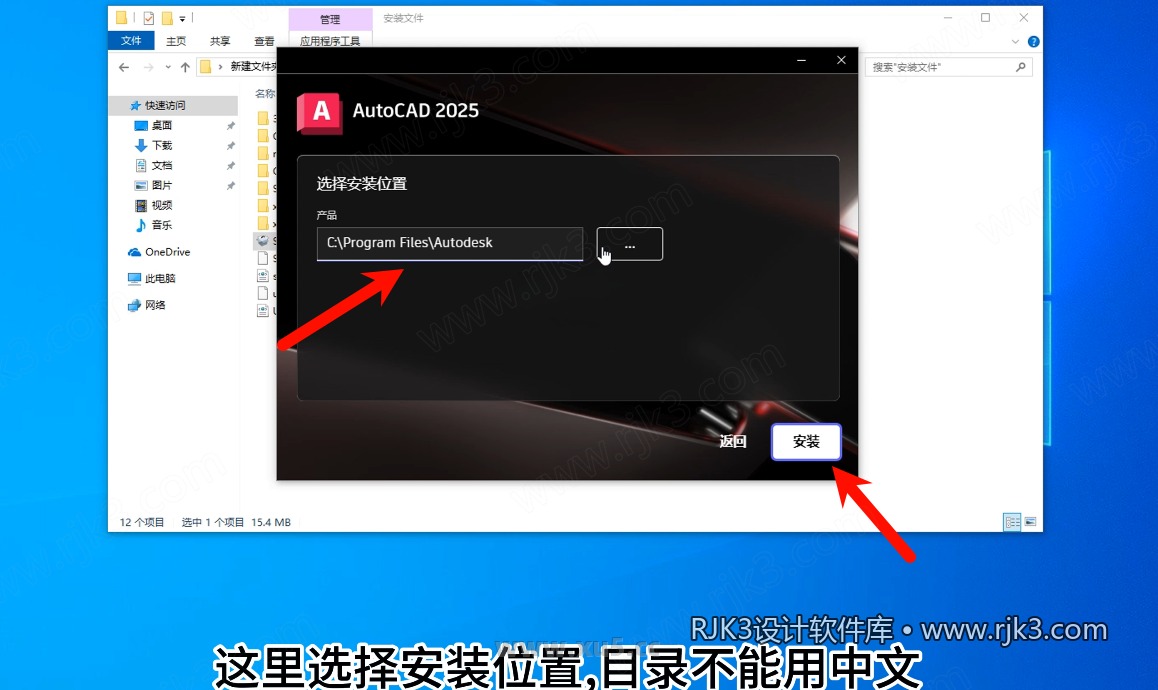
Task: Click 新建文件夹 breadcrumb in address bar
Action: (x=253, y=66)
